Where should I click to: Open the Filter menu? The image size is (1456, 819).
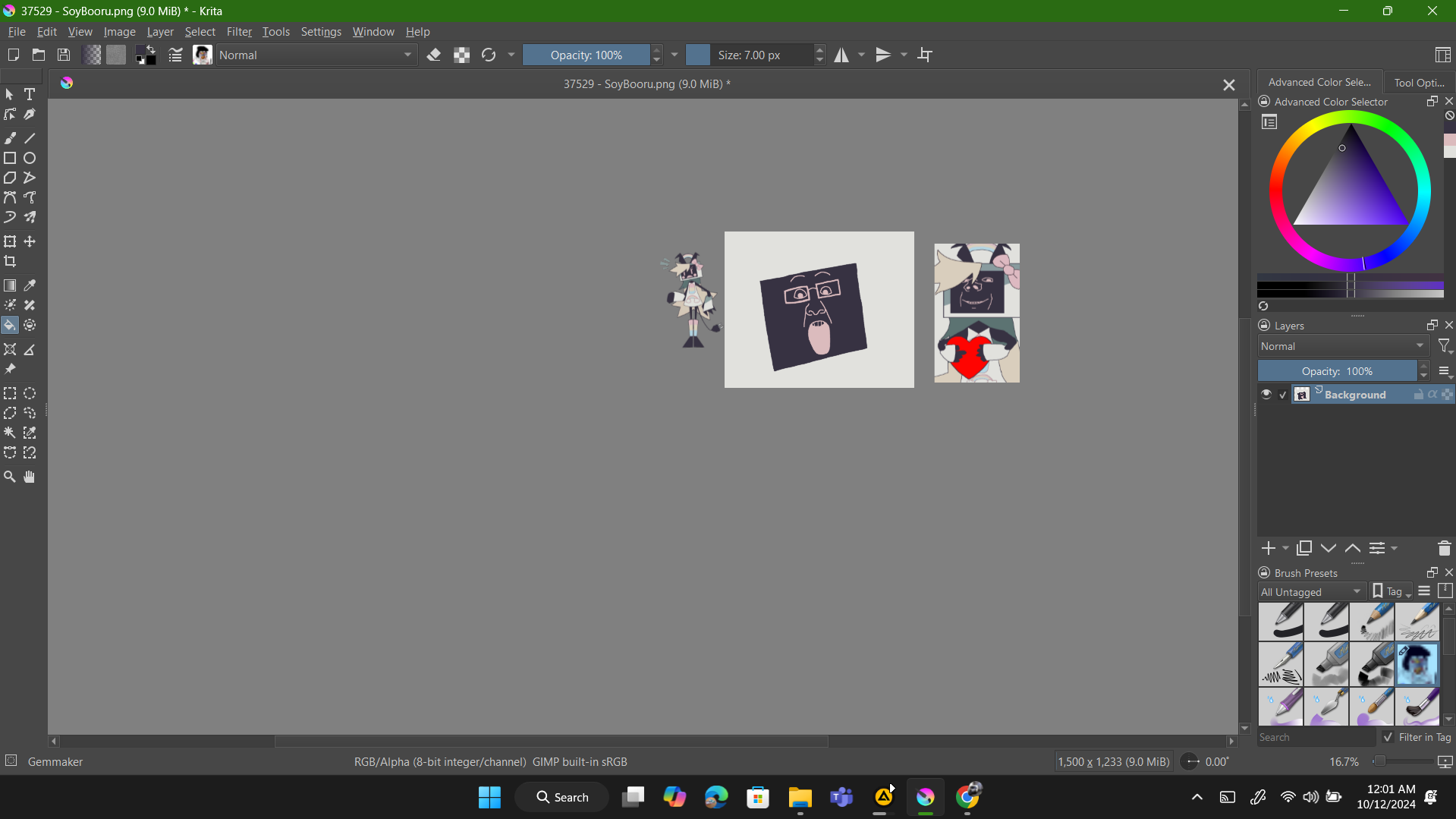[239, 32]
